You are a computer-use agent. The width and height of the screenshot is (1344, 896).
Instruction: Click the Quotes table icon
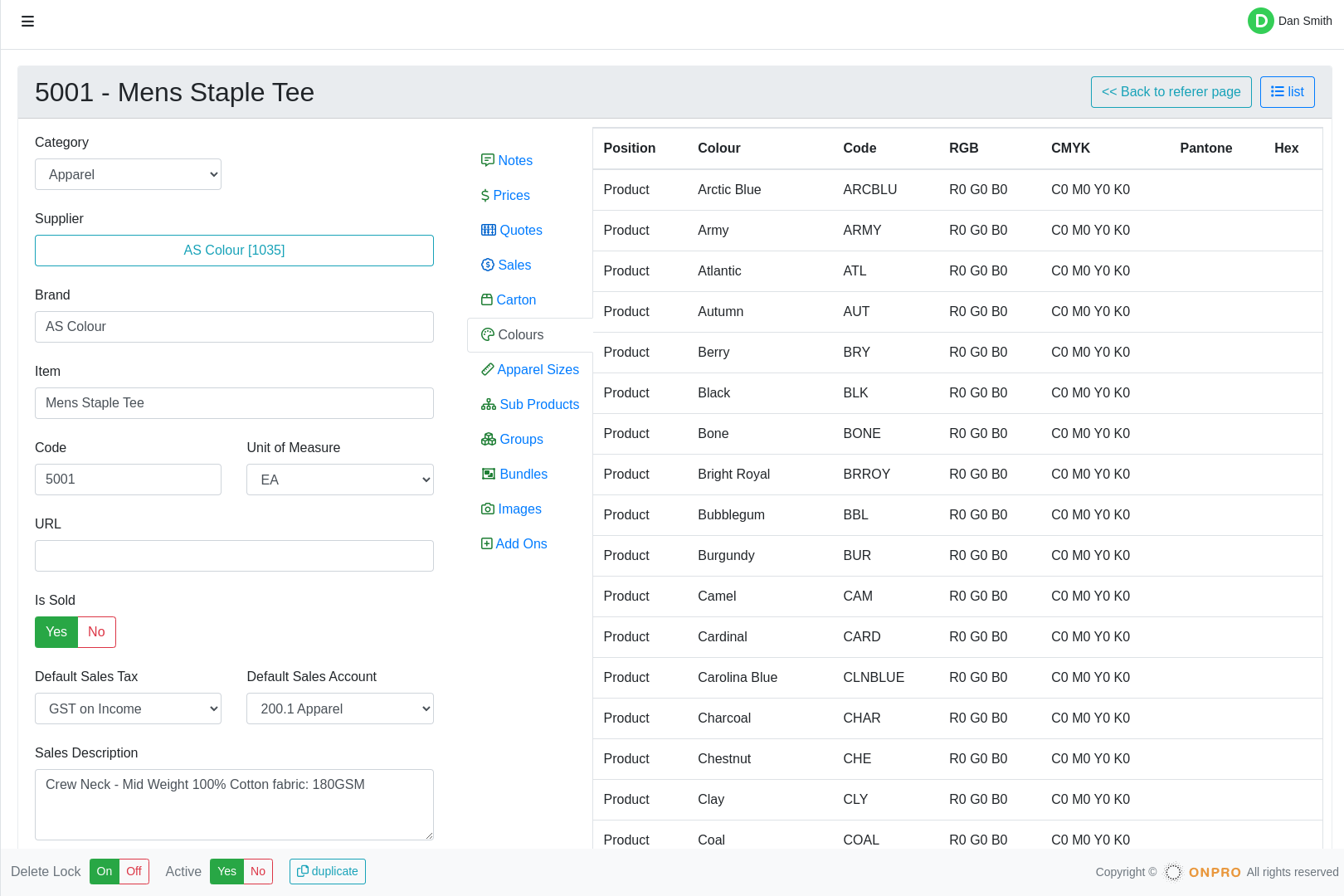coord(489,230)
